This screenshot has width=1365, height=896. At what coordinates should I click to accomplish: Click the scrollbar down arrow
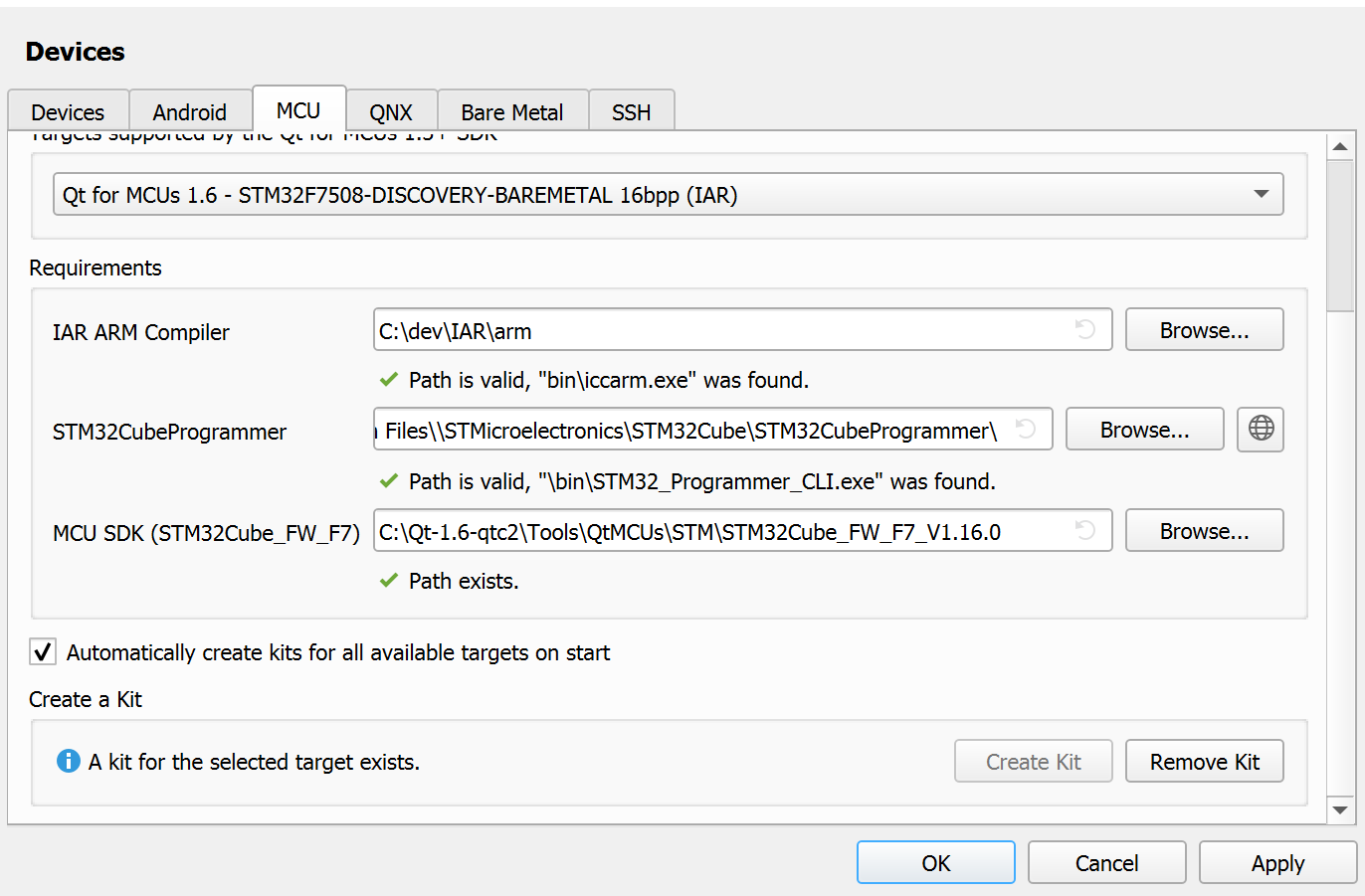click(1340, 810)
